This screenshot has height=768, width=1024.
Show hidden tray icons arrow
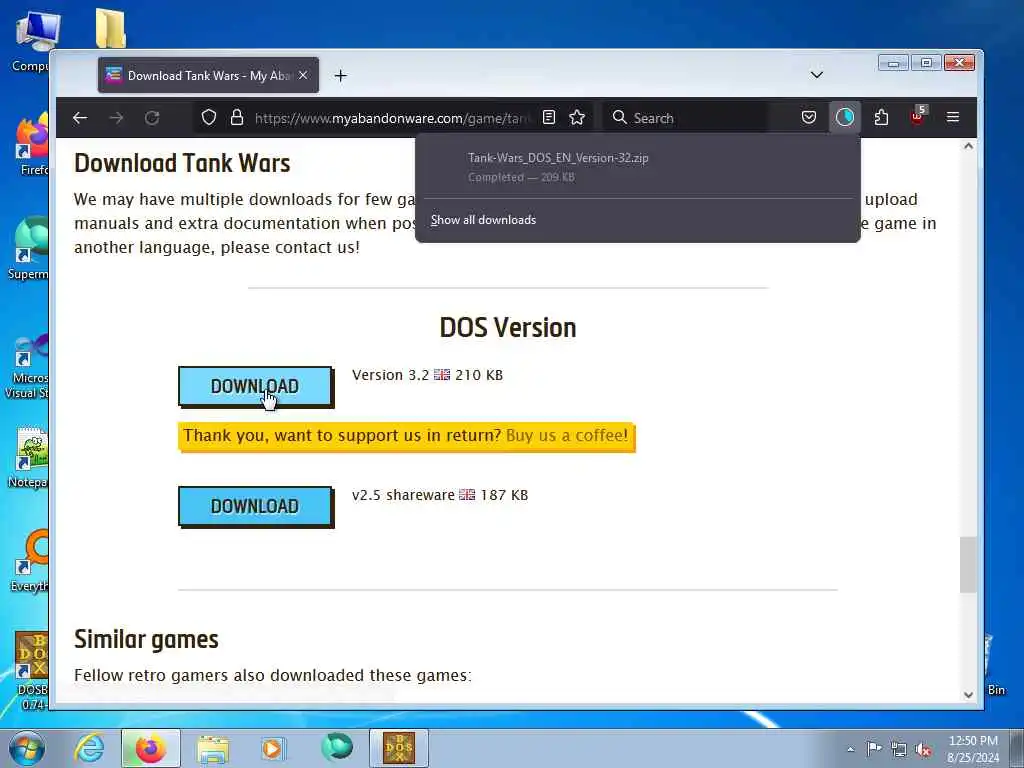tap(850, 749)
